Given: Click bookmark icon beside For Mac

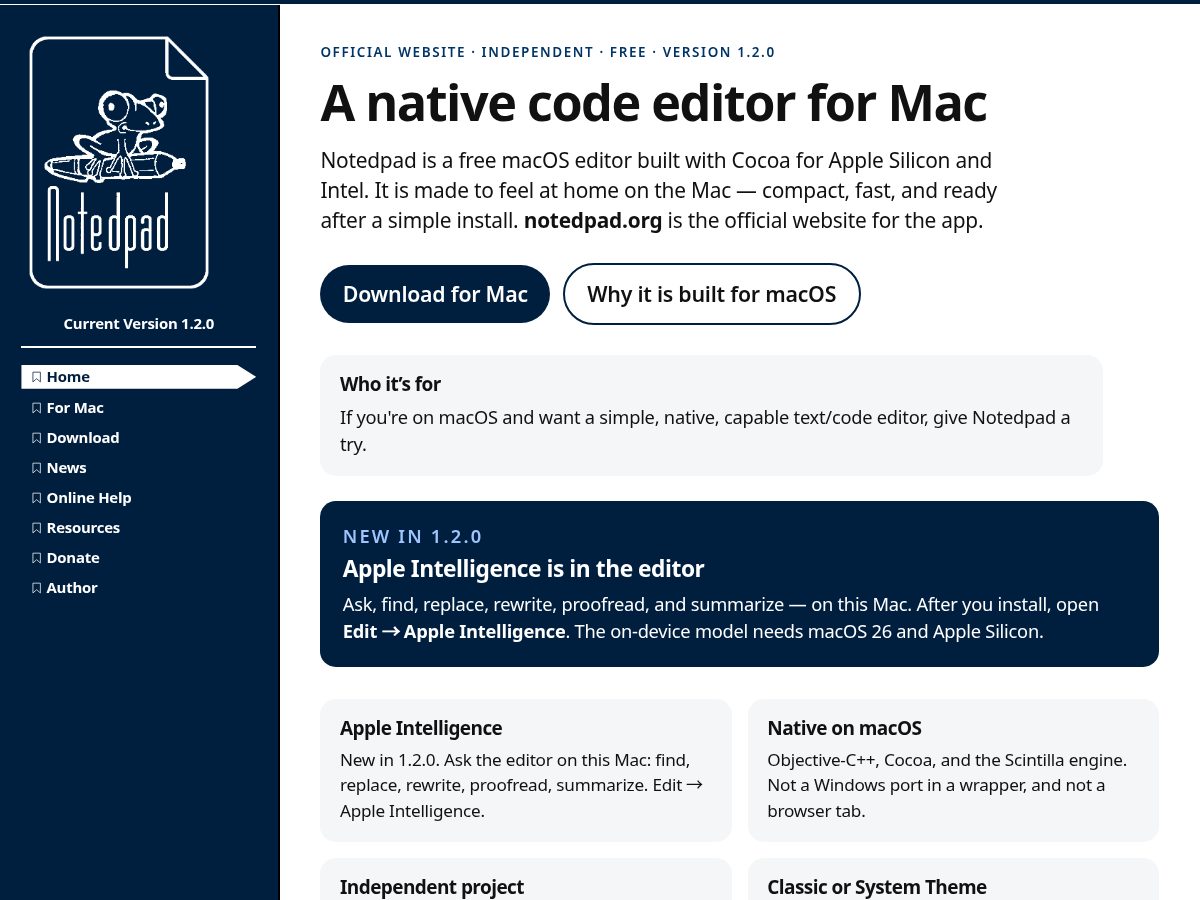Looking at the screenshot, I should (37, 408).
